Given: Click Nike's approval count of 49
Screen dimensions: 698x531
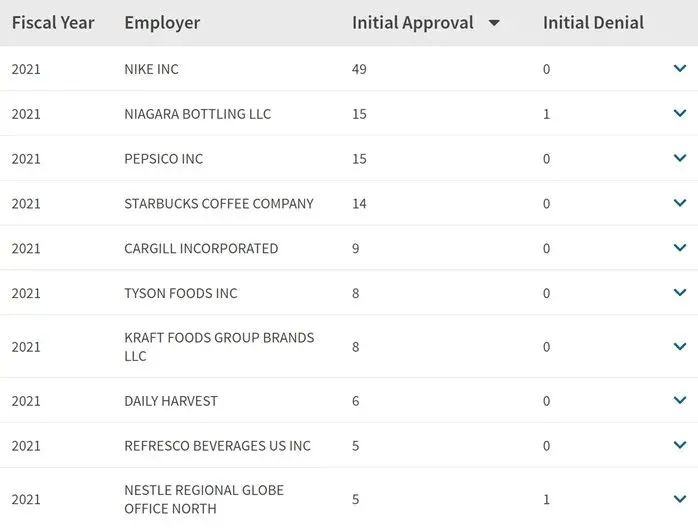Looking at the screenshot, I should tap(360, 69).
